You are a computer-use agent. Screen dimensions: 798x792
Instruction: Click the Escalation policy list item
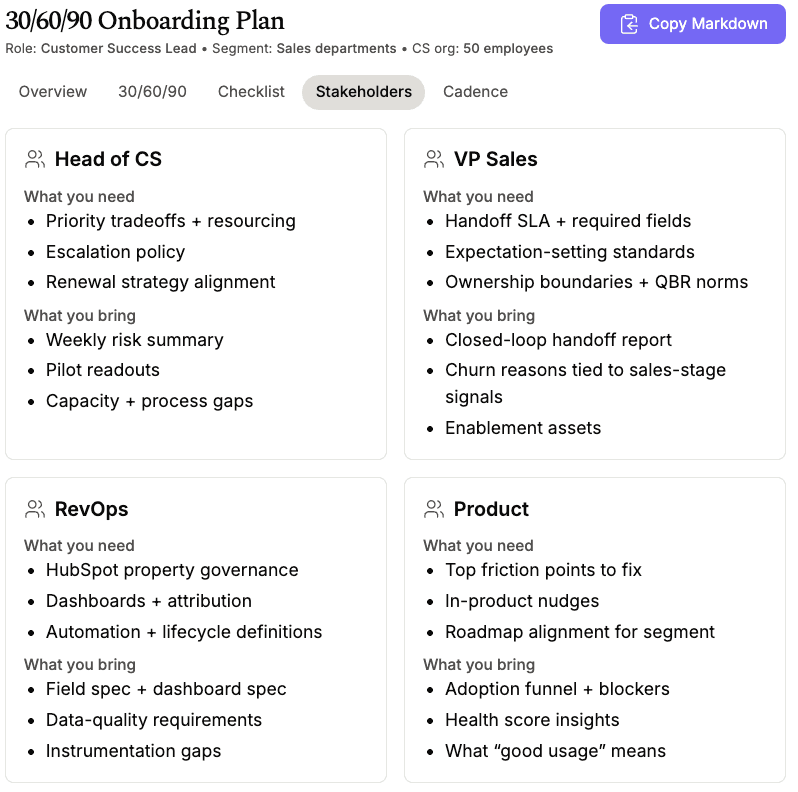pos(115,252)
